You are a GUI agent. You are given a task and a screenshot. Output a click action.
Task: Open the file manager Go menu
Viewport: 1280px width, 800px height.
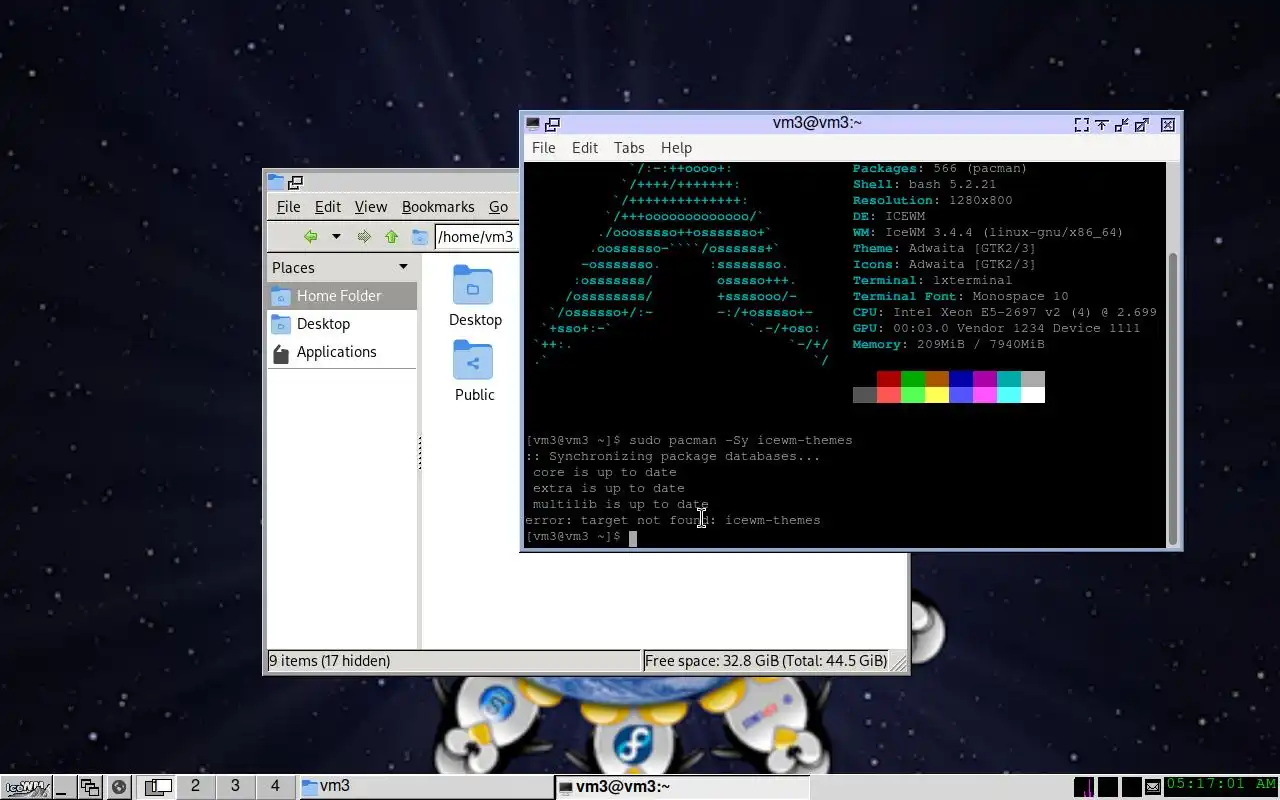click(499, 207)
